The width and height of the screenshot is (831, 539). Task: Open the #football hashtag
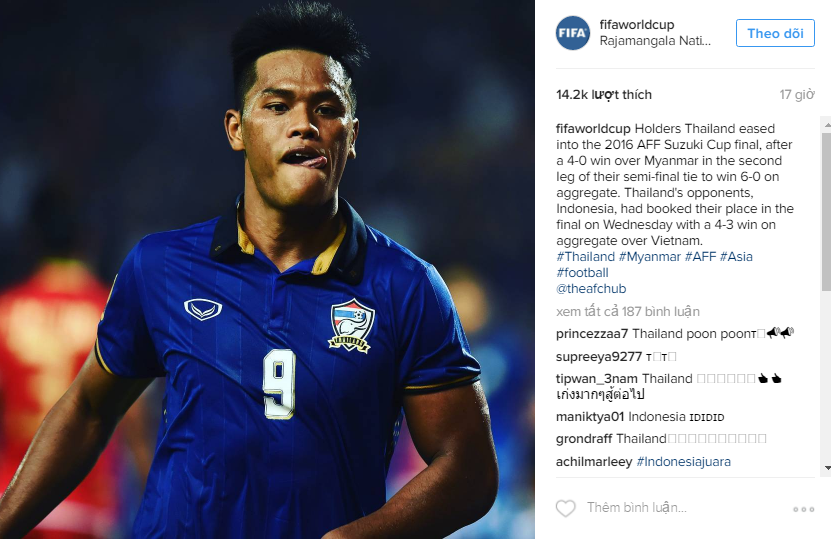tap(582, 273)
